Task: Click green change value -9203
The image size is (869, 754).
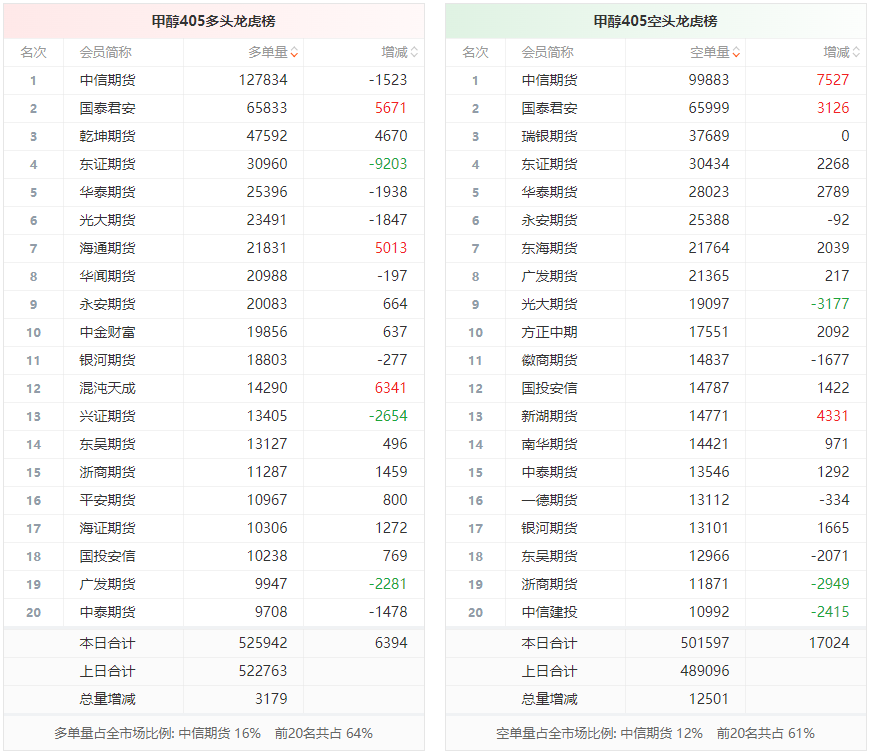Action: (x=388, y=164)
